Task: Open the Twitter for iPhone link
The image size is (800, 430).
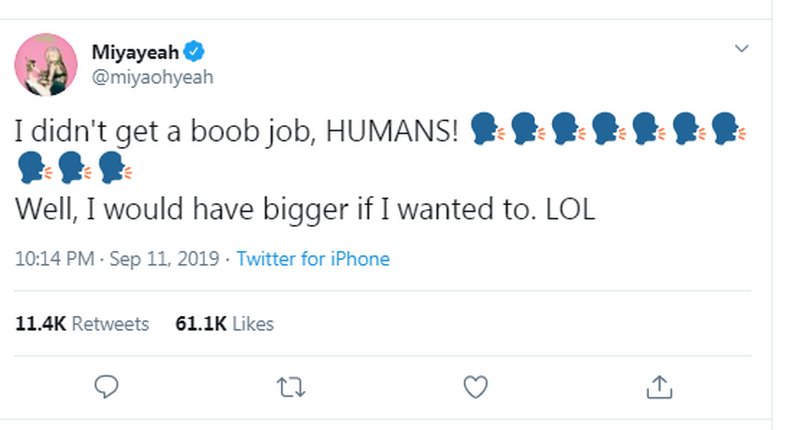Action: pos(313,260)
